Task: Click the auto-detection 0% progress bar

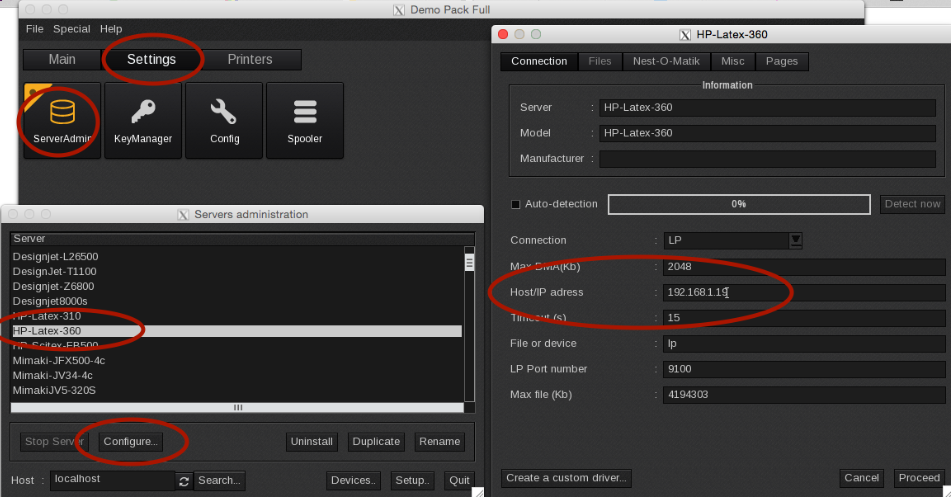Action: pyautogui.click(x=739, y=204)
